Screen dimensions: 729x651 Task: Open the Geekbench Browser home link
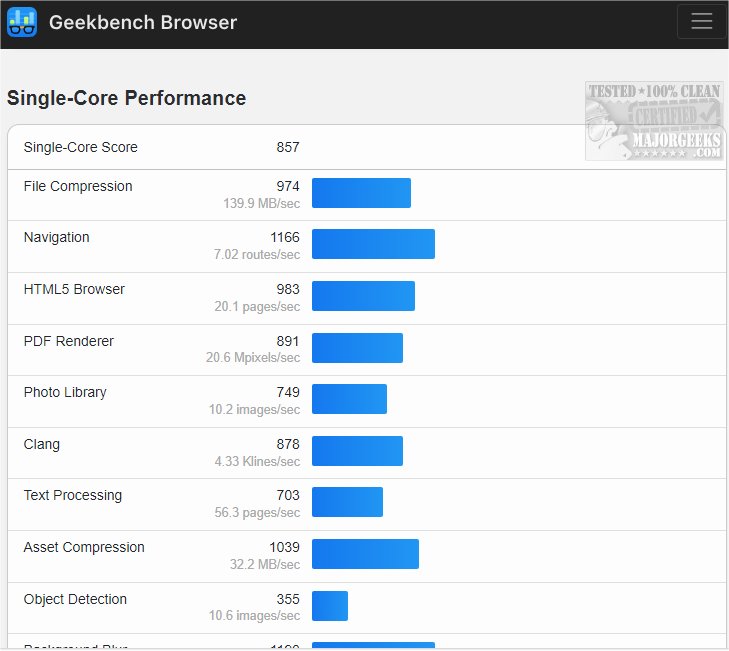143,22
